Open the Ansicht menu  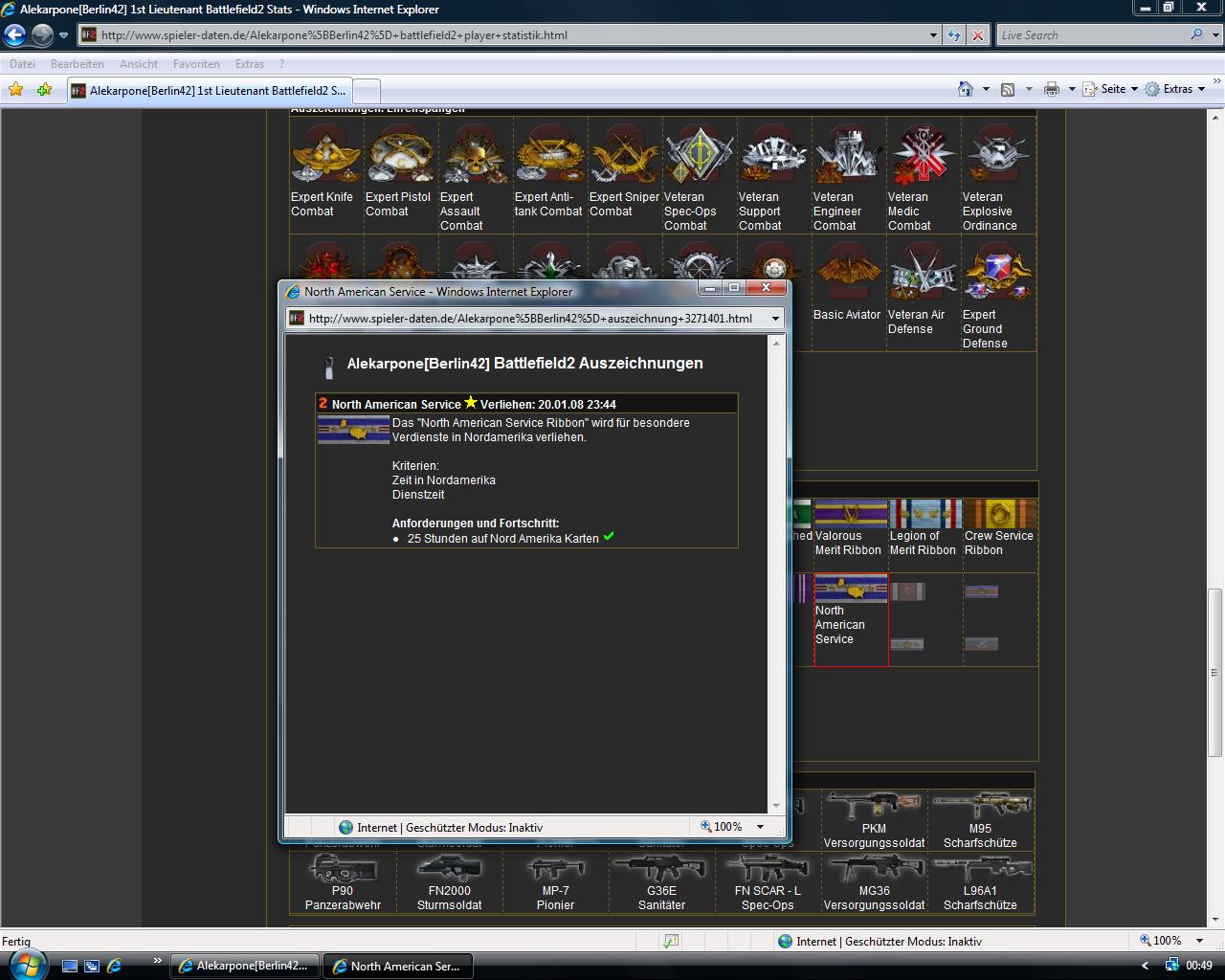pyautogui.click(x=139, y=64)
